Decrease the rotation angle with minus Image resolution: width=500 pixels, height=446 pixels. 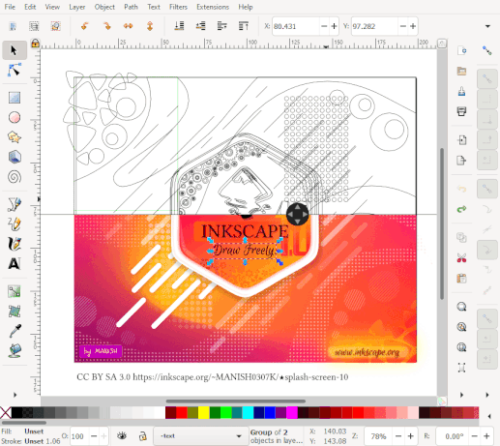coord(475,436)
